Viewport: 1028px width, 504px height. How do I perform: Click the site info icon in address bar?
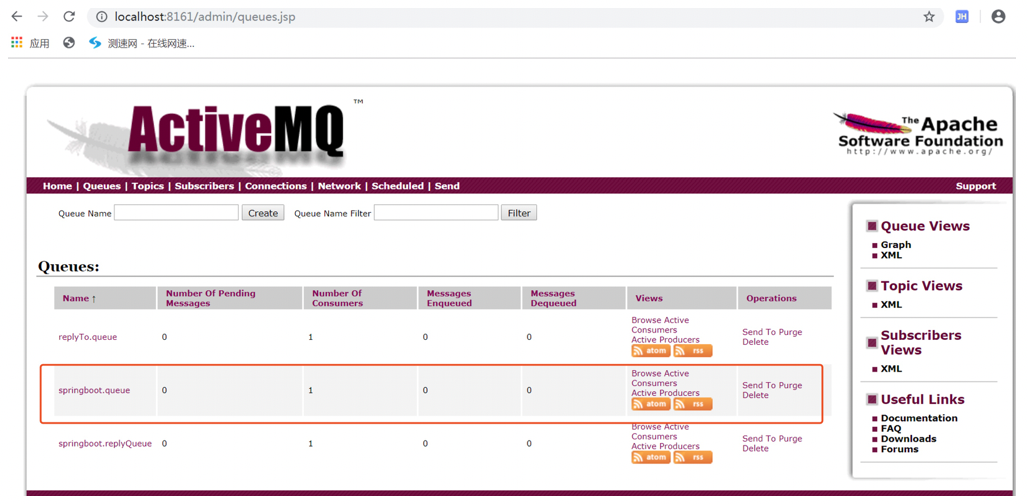tap(102, 17)
